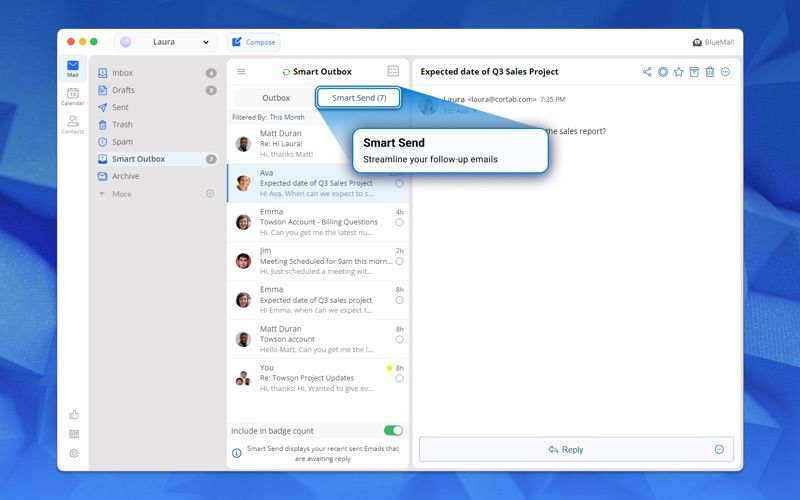Change the This Month filter
Viewport: 800px width, 500px height.
(287, 117)
